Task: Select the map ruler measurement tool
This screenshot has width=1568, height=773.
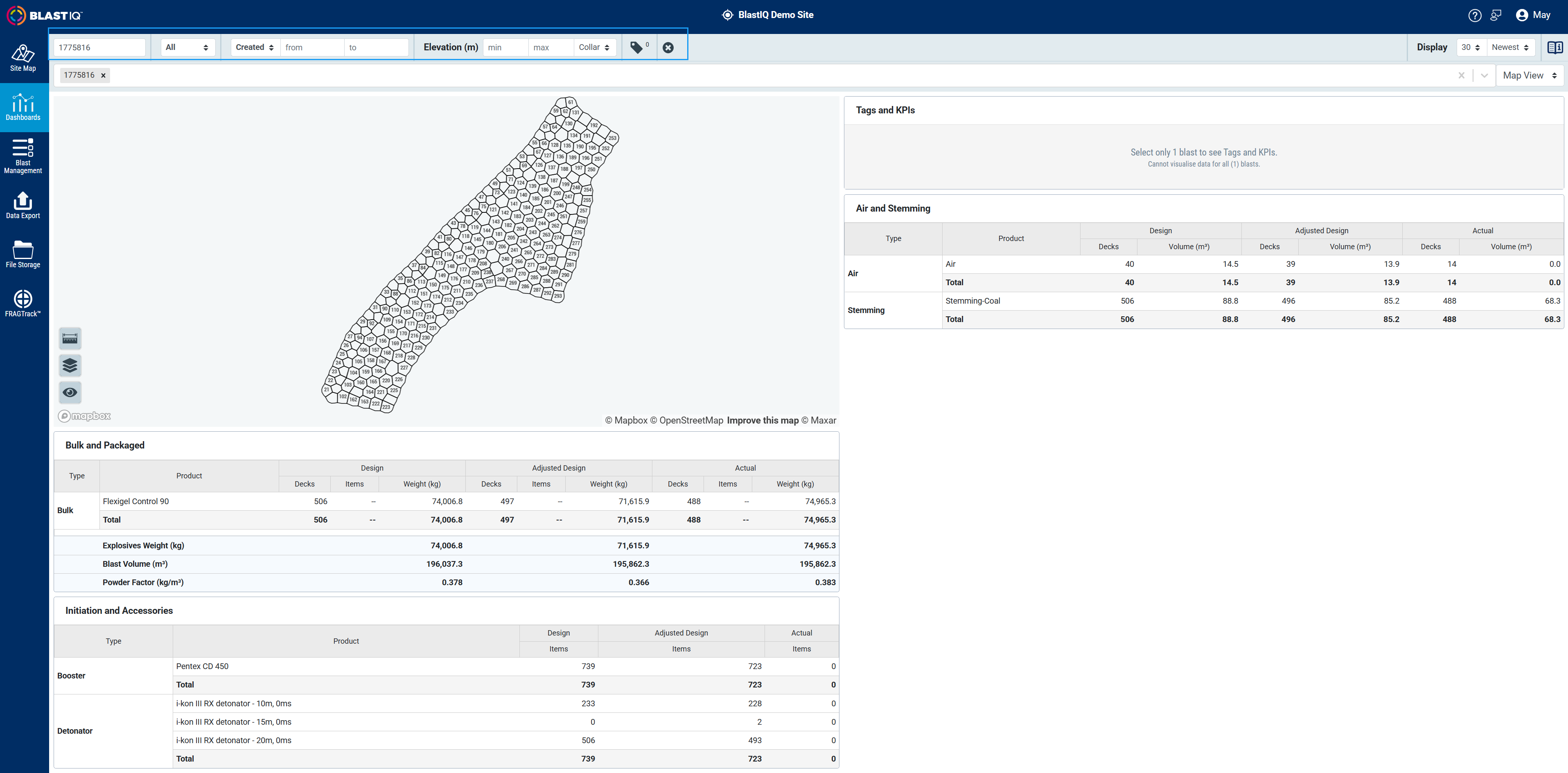Action: point(70,338)
